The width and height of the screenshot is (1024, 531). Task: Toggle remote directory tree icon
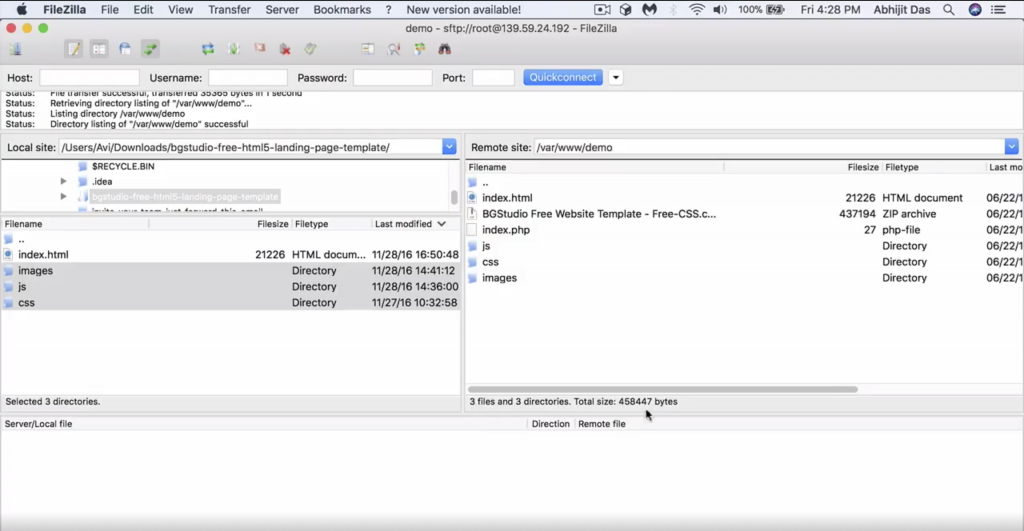click(x=125, y=49)
